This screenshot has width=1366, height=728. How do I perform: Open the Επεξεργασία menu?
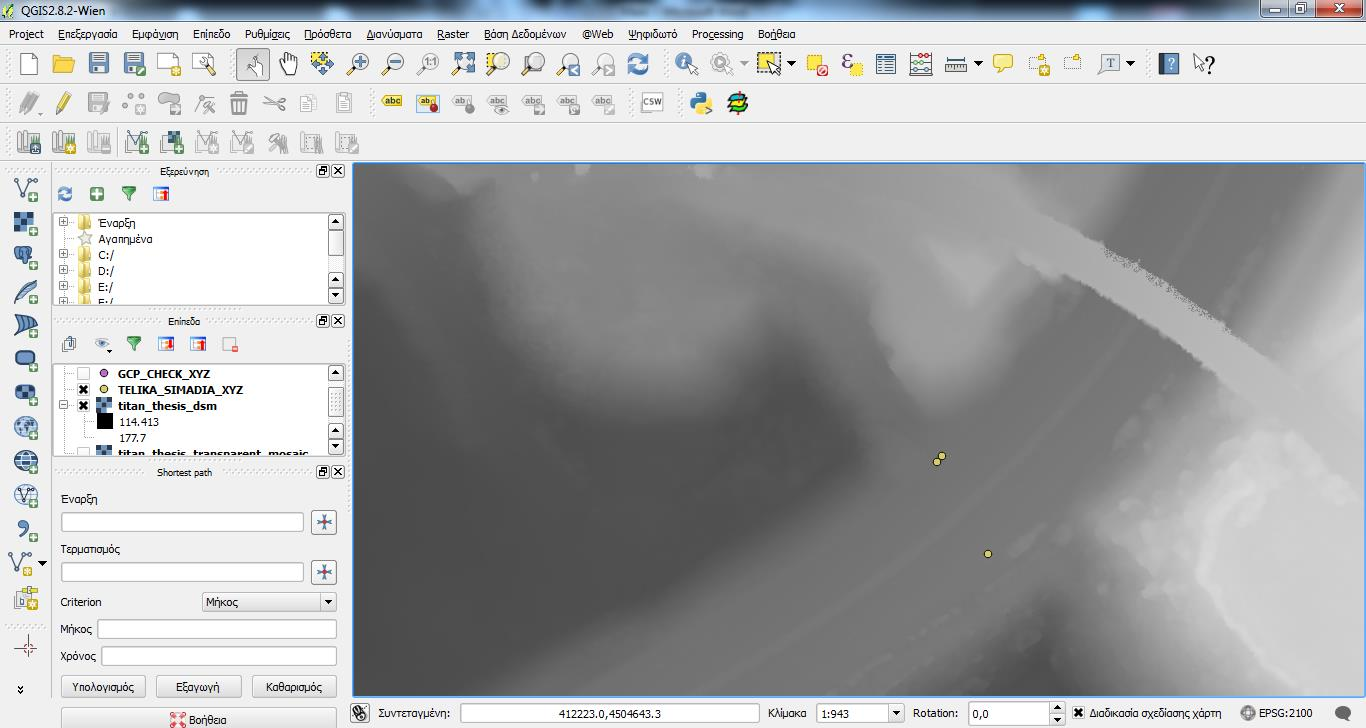pyautogui.click(x=87, y=34)
